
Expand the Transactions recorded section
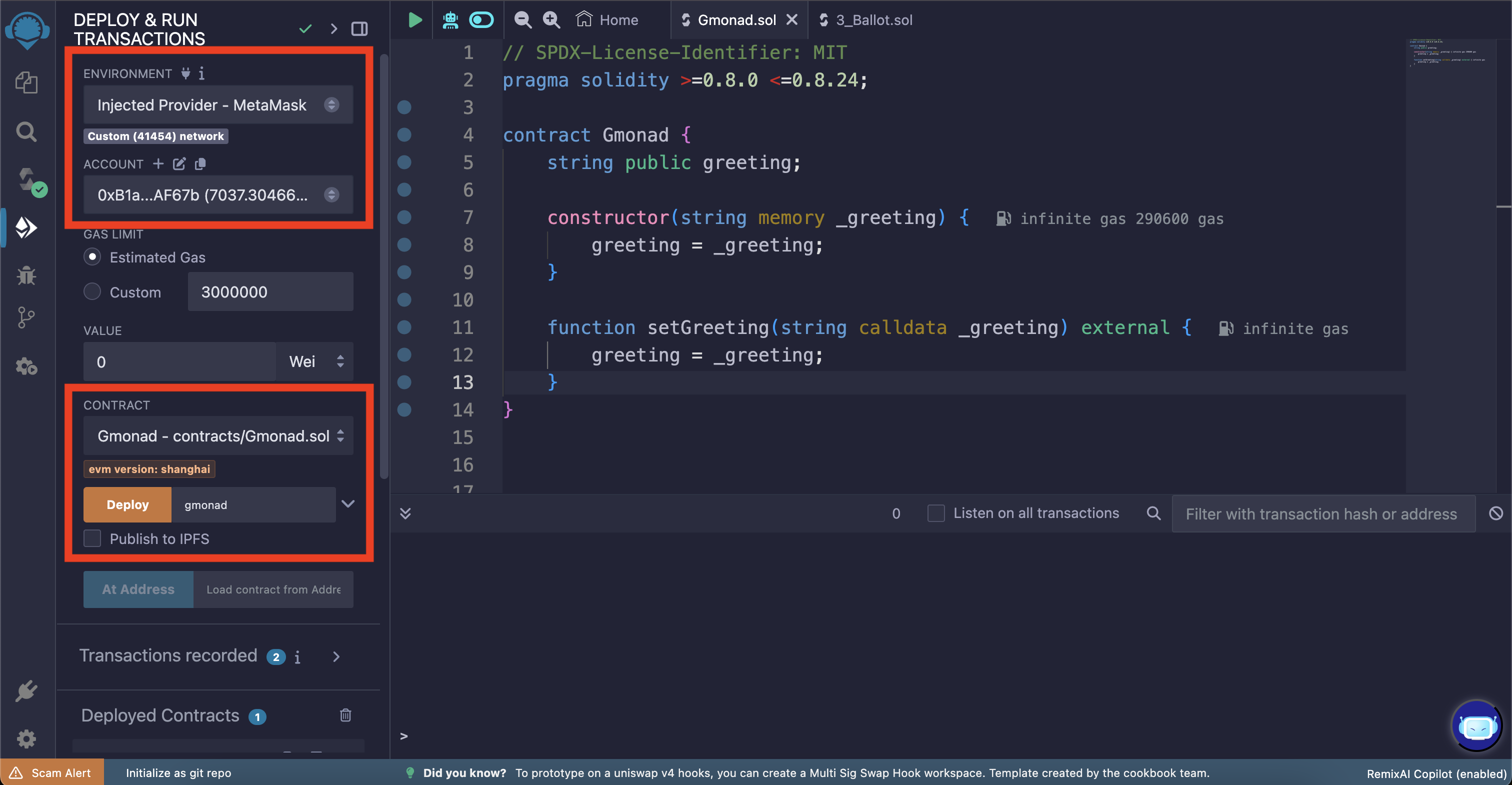[x=335, y=656]
